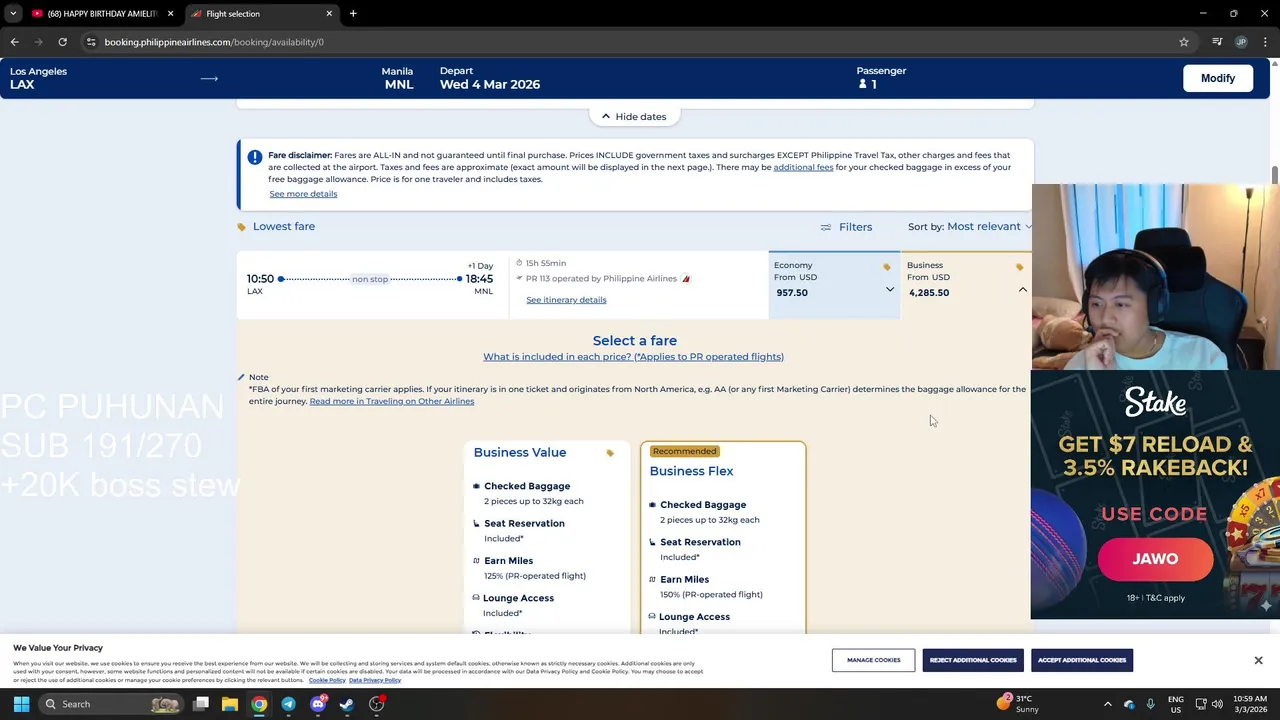Image resolution: width=1280 pixels, height=720 pixels.
Task: Open the browser media control icon
Action: 1217,42
